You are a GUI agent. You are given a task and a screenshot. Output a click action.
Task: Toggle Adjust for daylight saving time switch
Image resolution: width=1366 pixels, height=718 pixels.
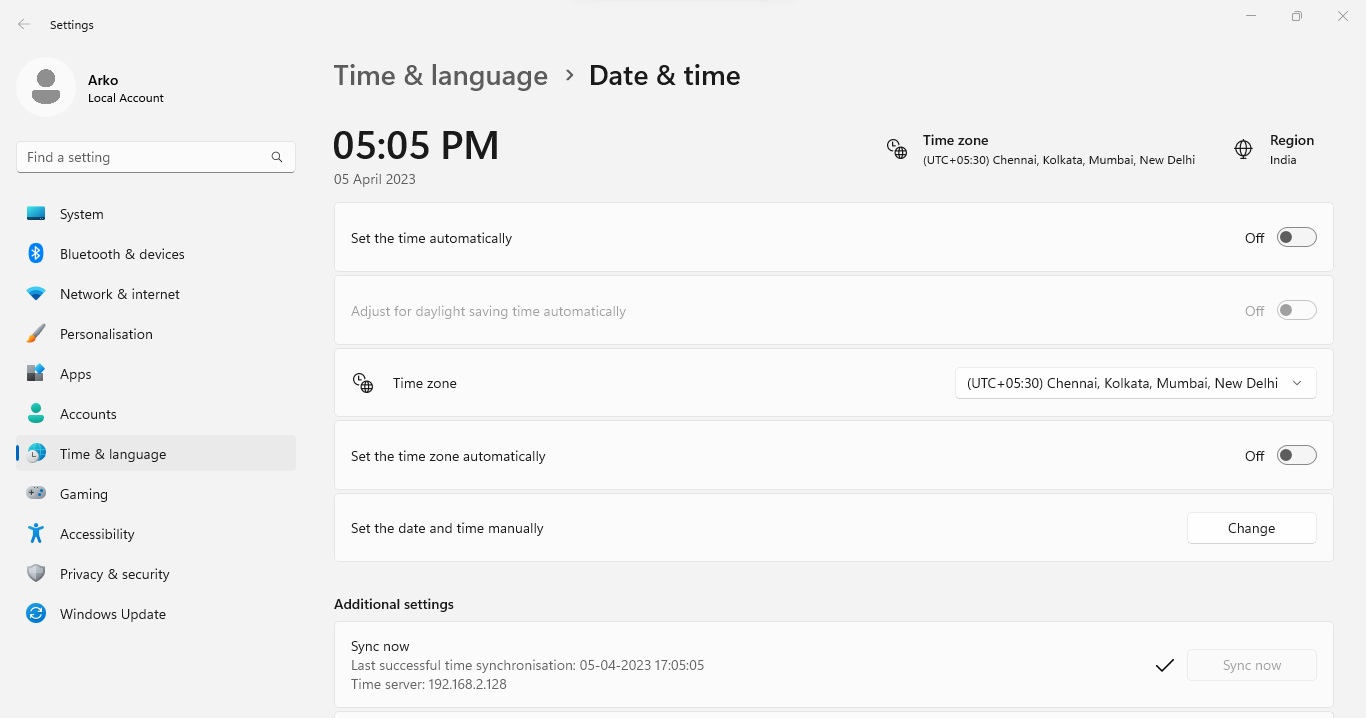pos(1297,311)
